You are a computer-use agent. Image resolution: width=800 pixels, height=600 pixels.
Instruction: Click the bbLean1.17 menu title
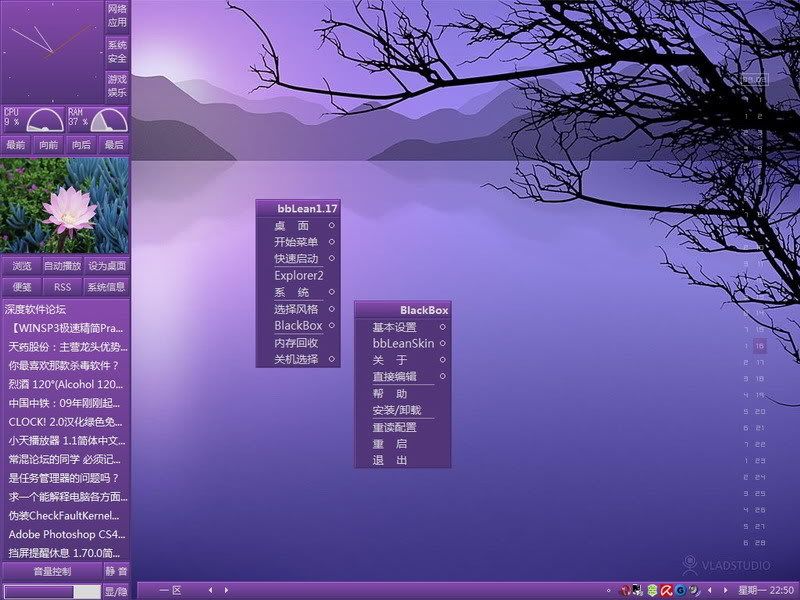pyautogui.click(x=298, y=208)
